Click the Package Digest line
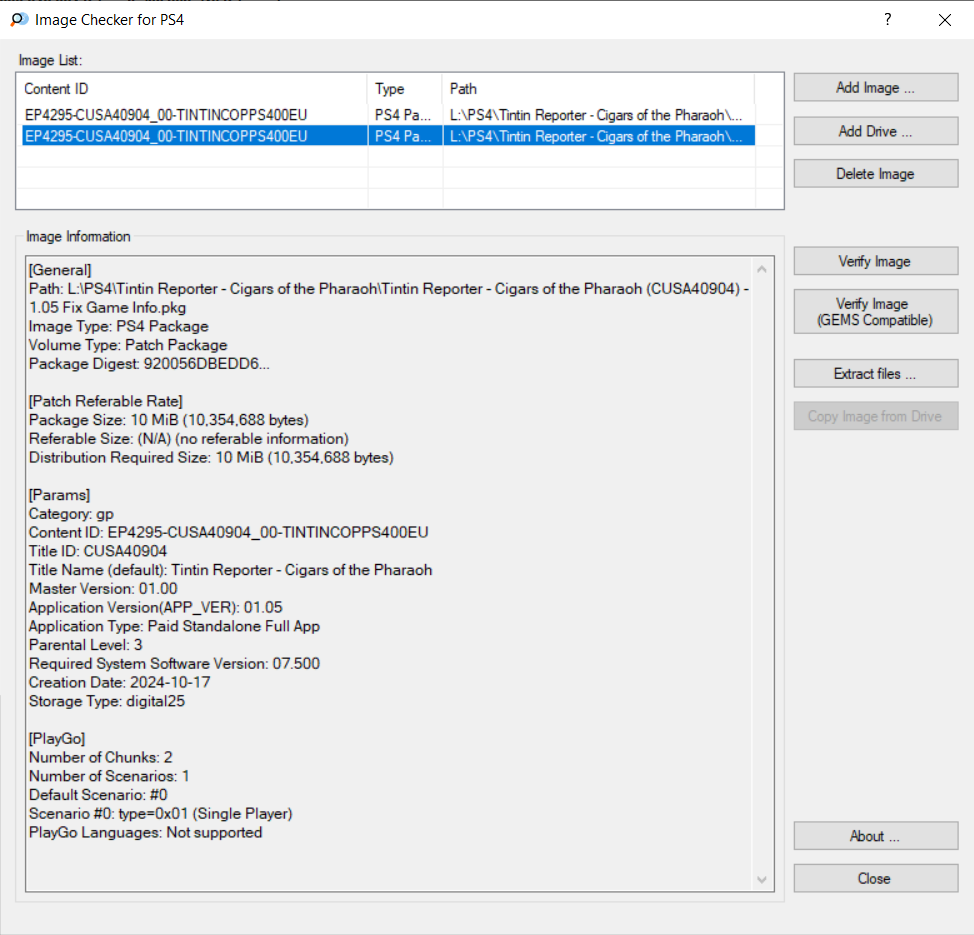This screenshot has height=935, width=974. point(149,363)
